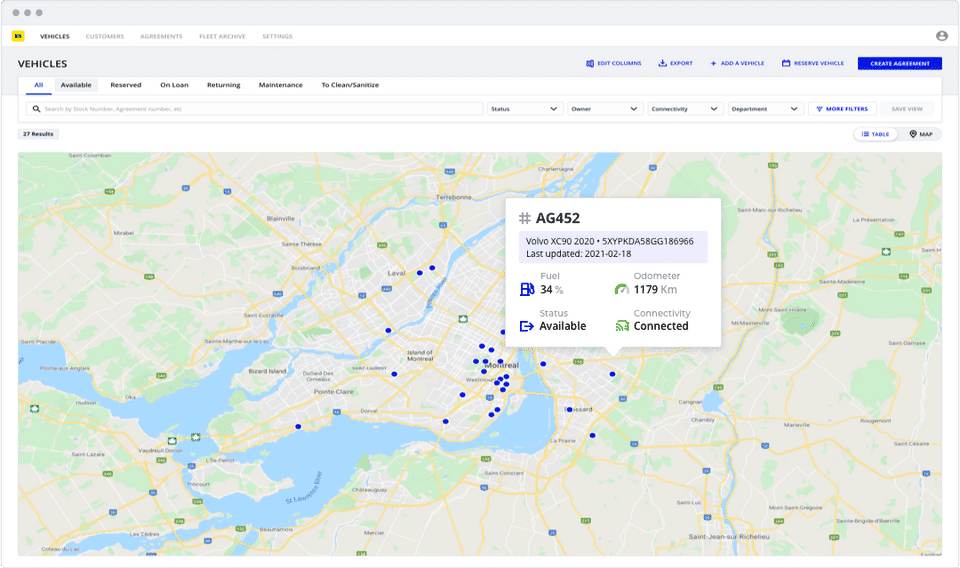960x568 pixels.
Task: Select the Available tab
Action: click(x=76, y=85)
